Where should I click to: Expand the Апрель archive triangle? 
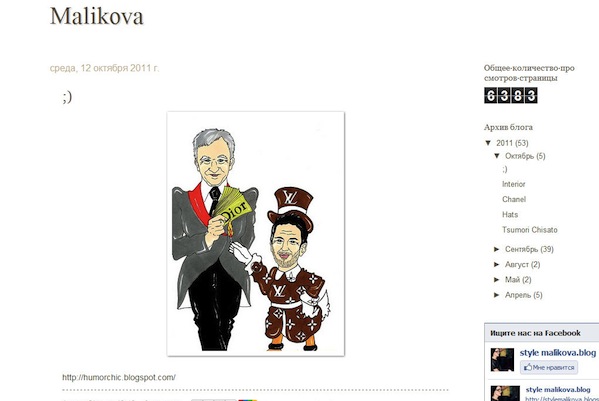coord(497,295)
